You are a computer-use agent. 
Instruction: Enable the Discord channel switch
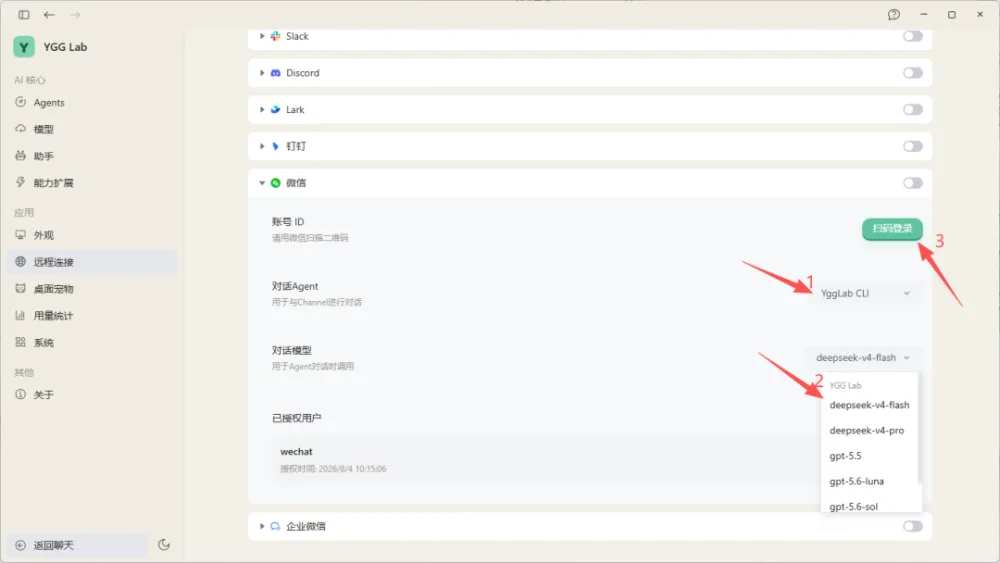[913, 73]
